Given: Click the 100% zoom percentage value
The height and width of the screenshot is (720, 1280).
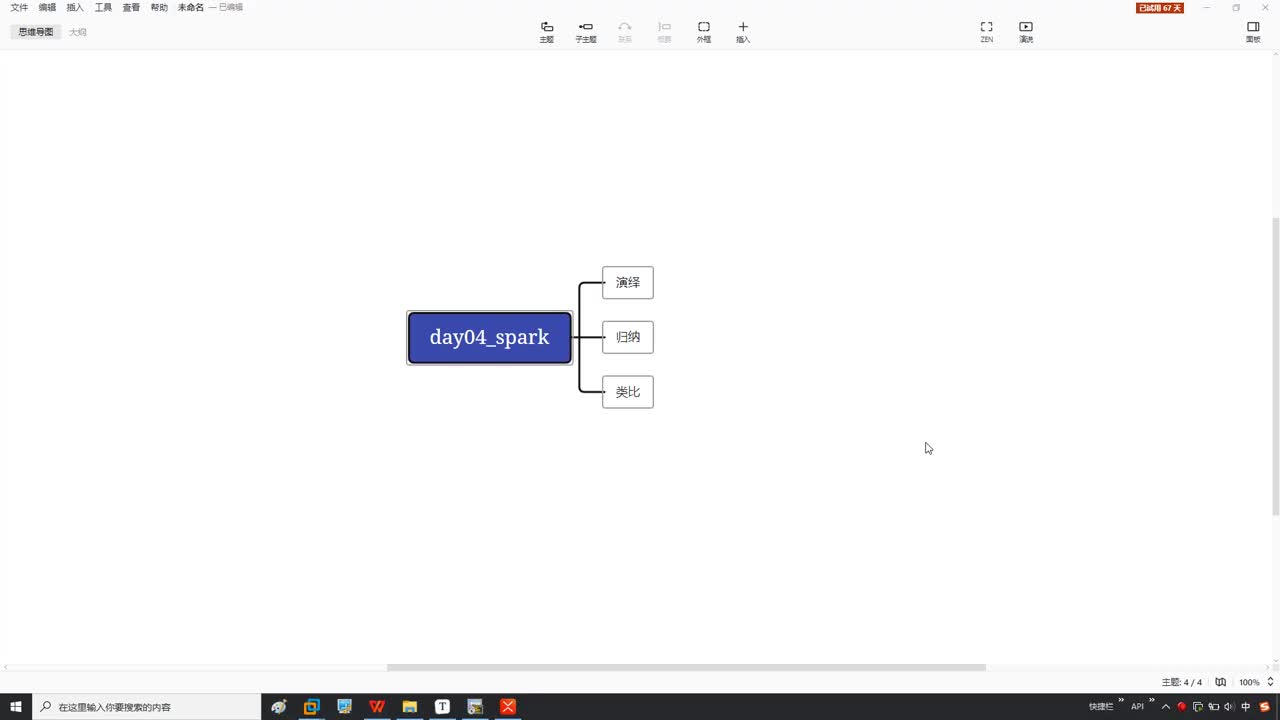Looking at the screenshot, I should (1249, 682).
